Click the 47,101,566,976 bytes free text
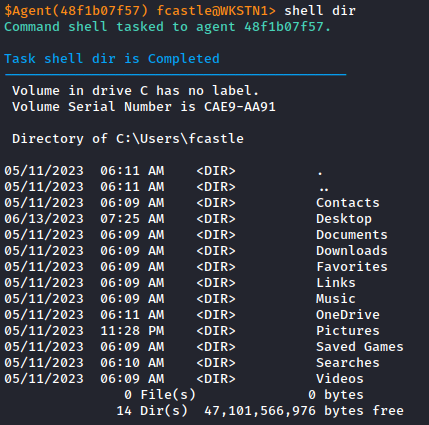429x425 pixels. point(304,411)
